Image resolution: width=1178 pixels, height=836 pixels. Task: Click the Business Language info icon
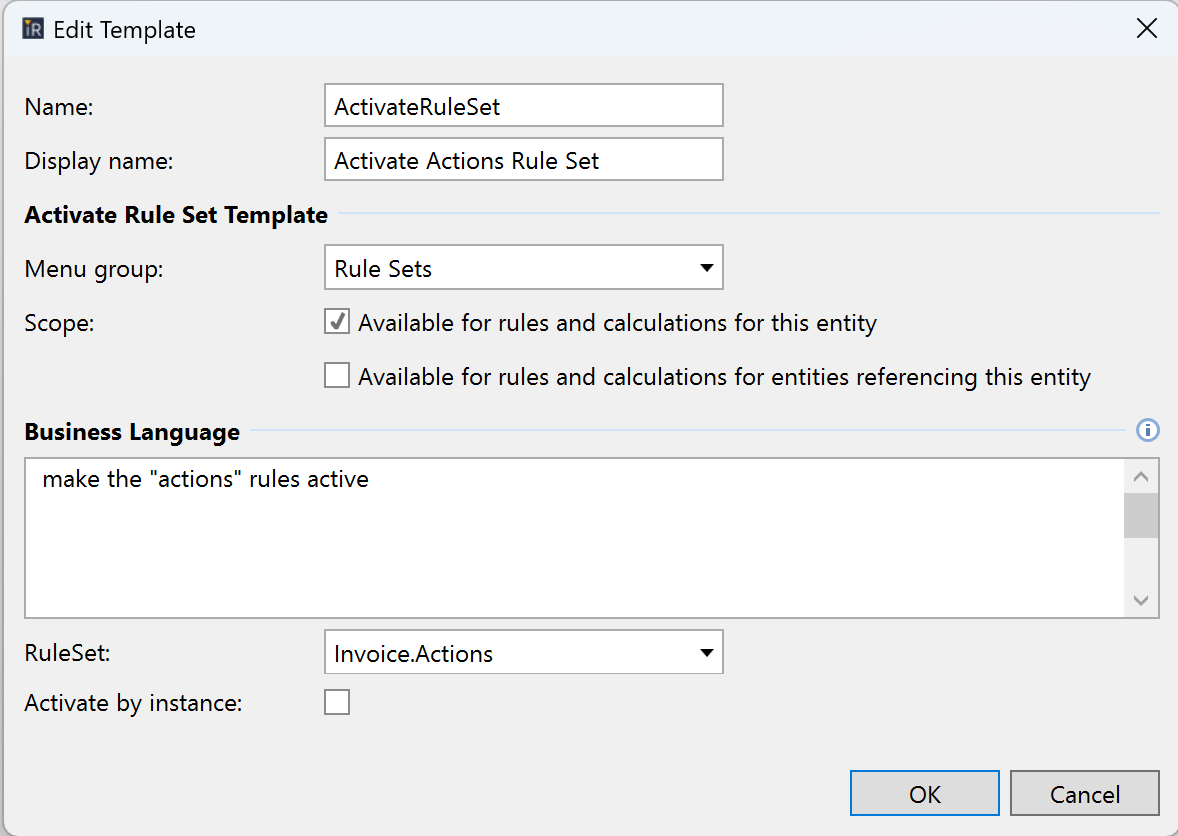pos(1148,431)
